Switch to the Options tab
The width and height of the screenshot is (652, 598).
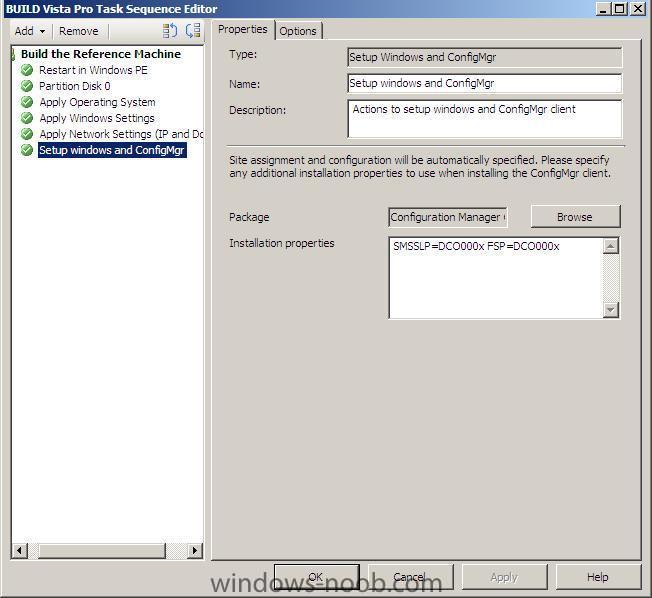pyautogui.click(x=298, y=31)
